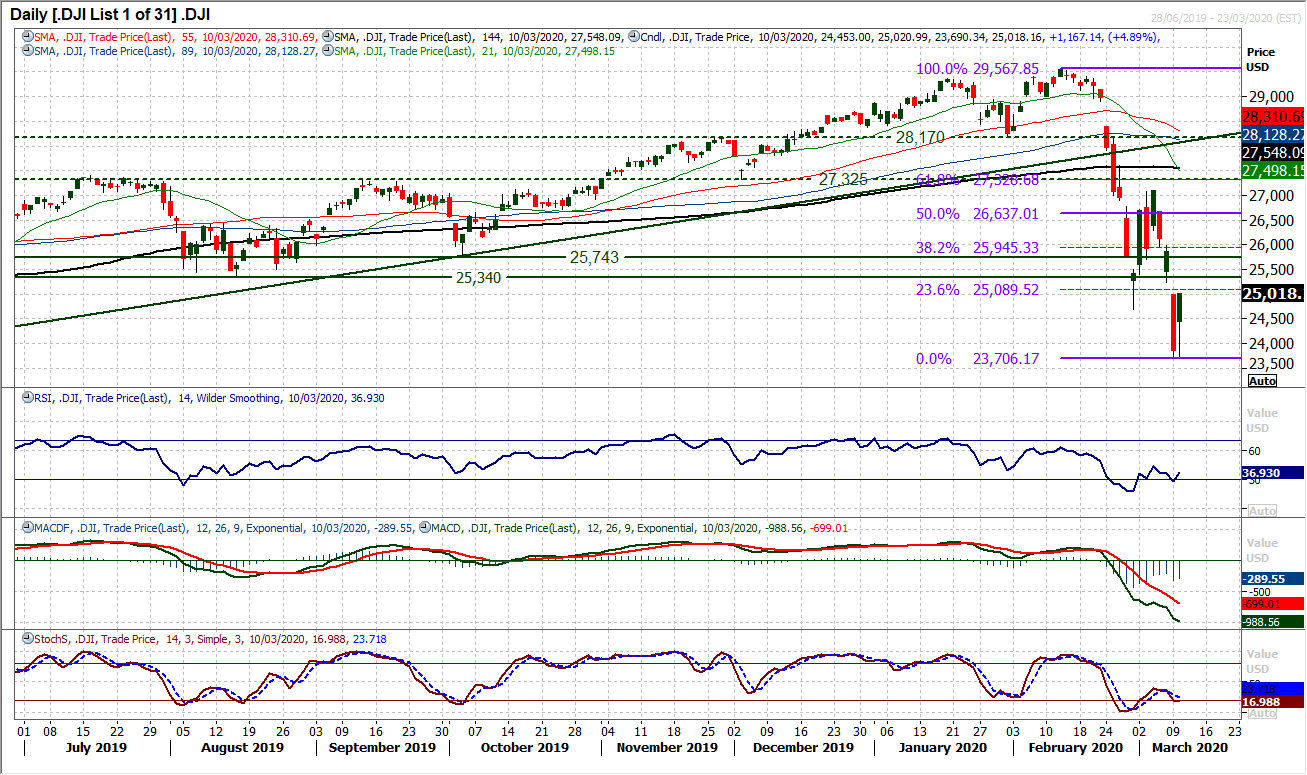Toggle Auto scale on price axis
This screenshot has height=775, width=1307.
(x=1263, y=381)
